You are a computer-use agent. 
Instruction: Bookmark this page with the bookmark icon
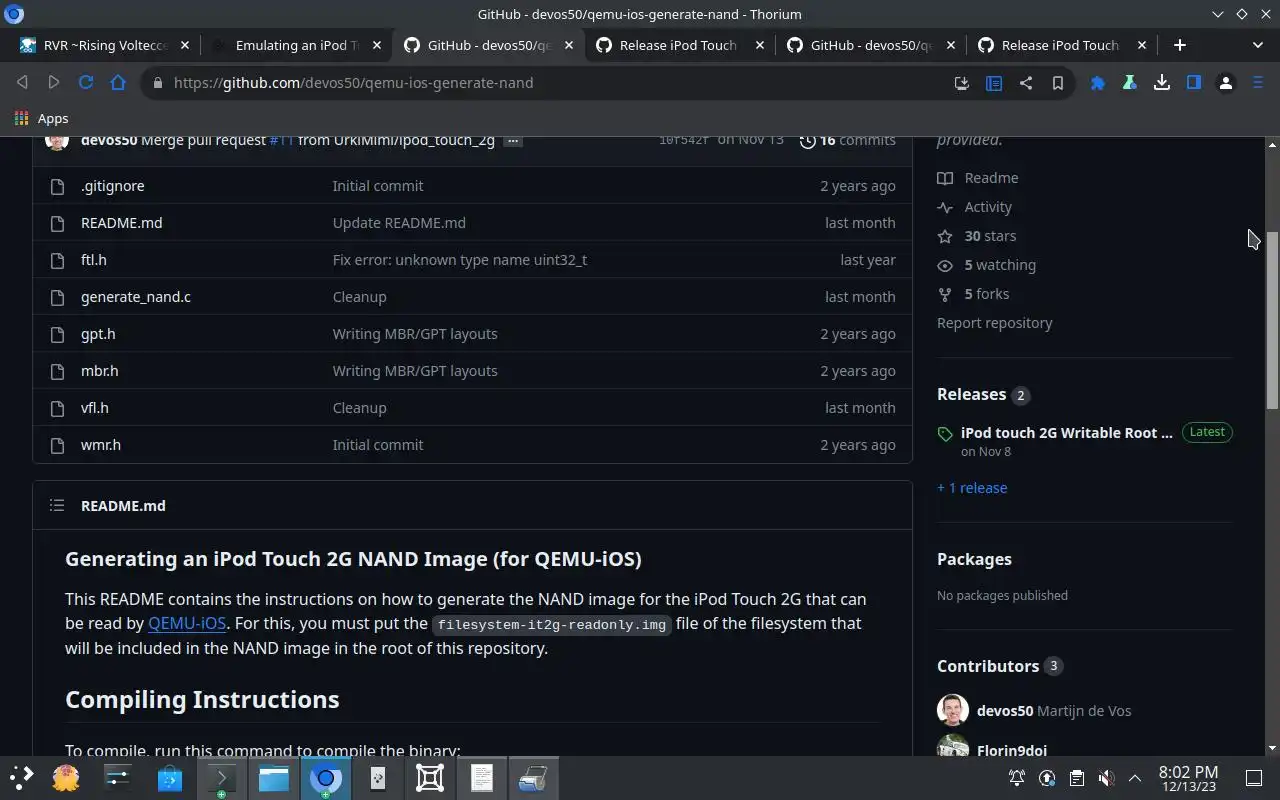coord(1057,83)
